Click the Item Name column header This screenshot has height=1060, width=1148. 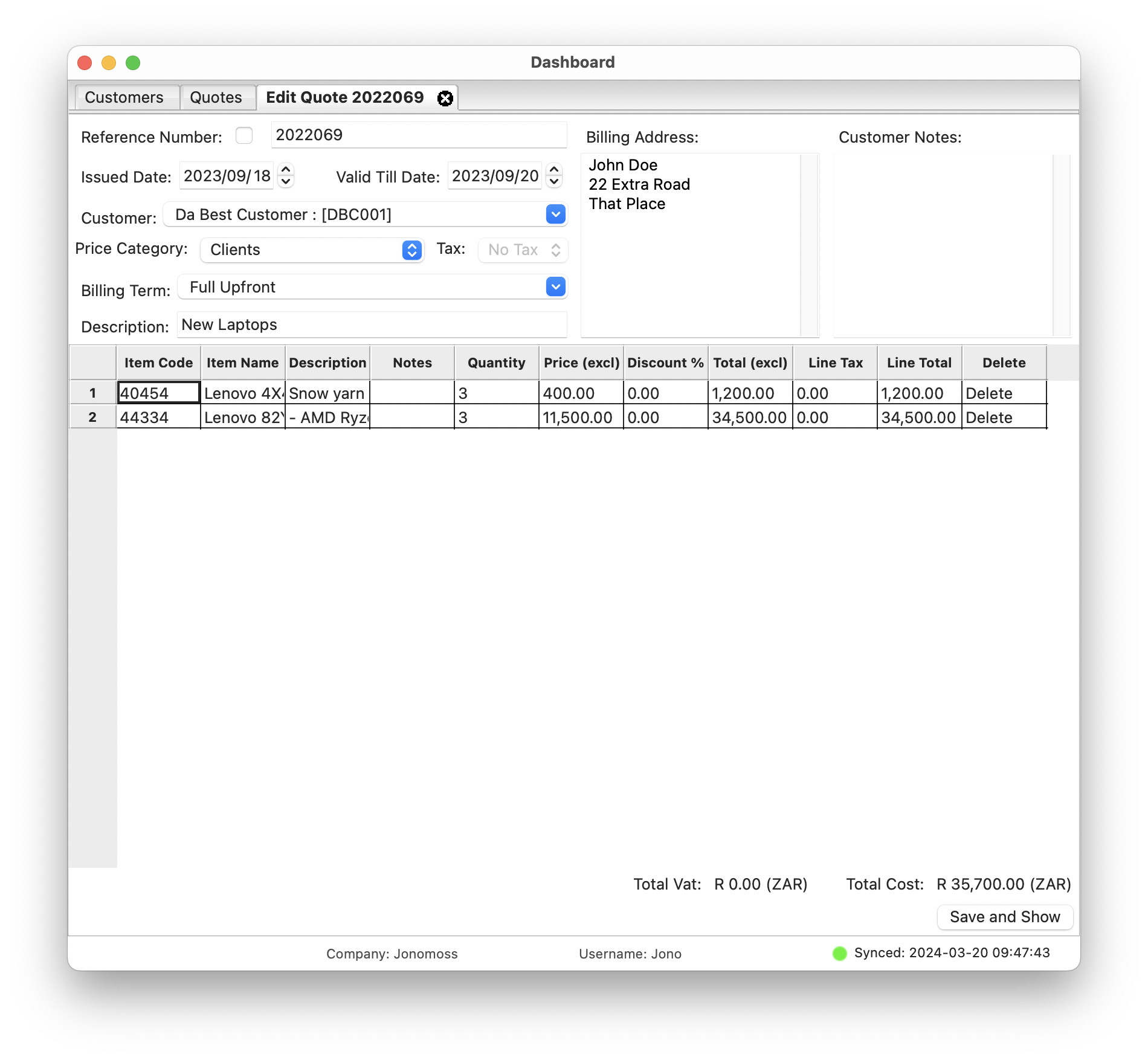point(243,363)
